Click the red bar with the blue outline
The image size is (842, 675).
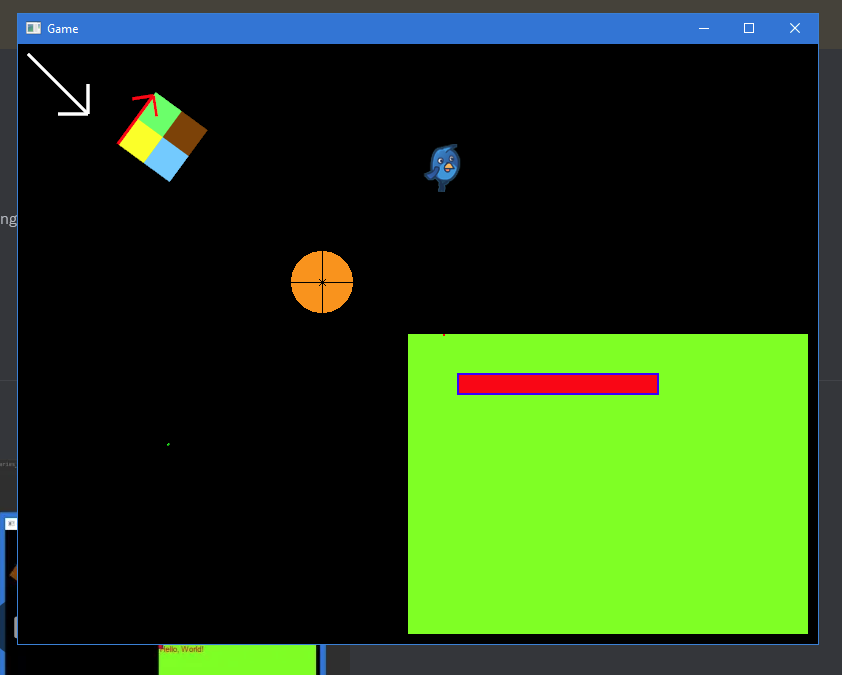coord(557,384)
